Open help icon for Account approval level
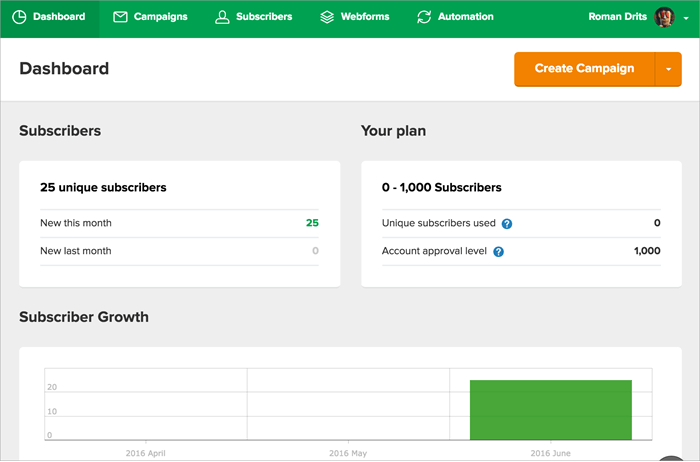The width and height of the screenshot is (700, 462). 498,252
